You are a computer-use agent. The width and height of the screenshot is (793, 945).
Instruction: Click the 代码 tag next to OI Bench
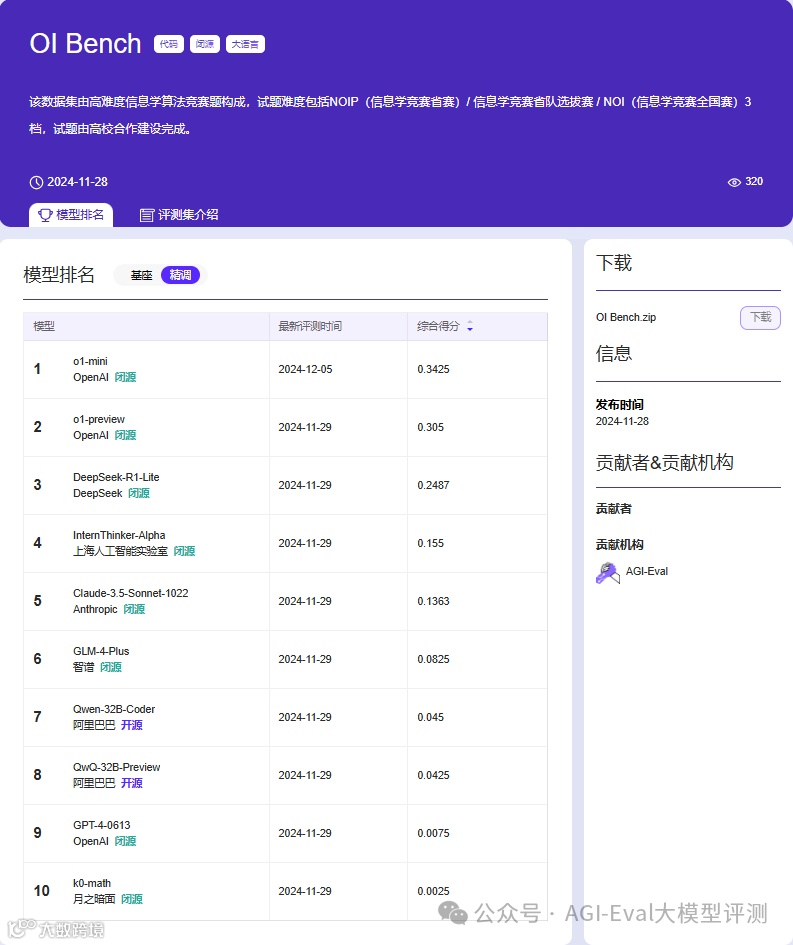click(x=169, y=44)
